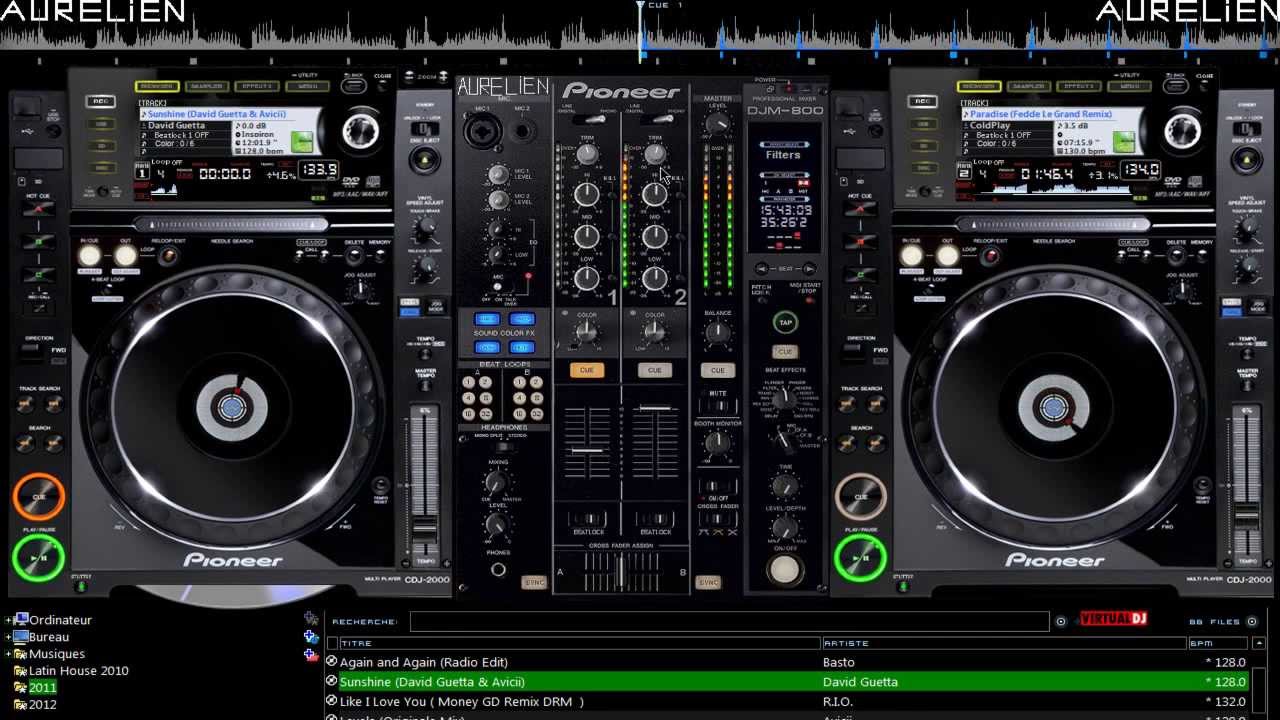
Task: Click the left SYNC button on mixer
Action: pos(535,582)
